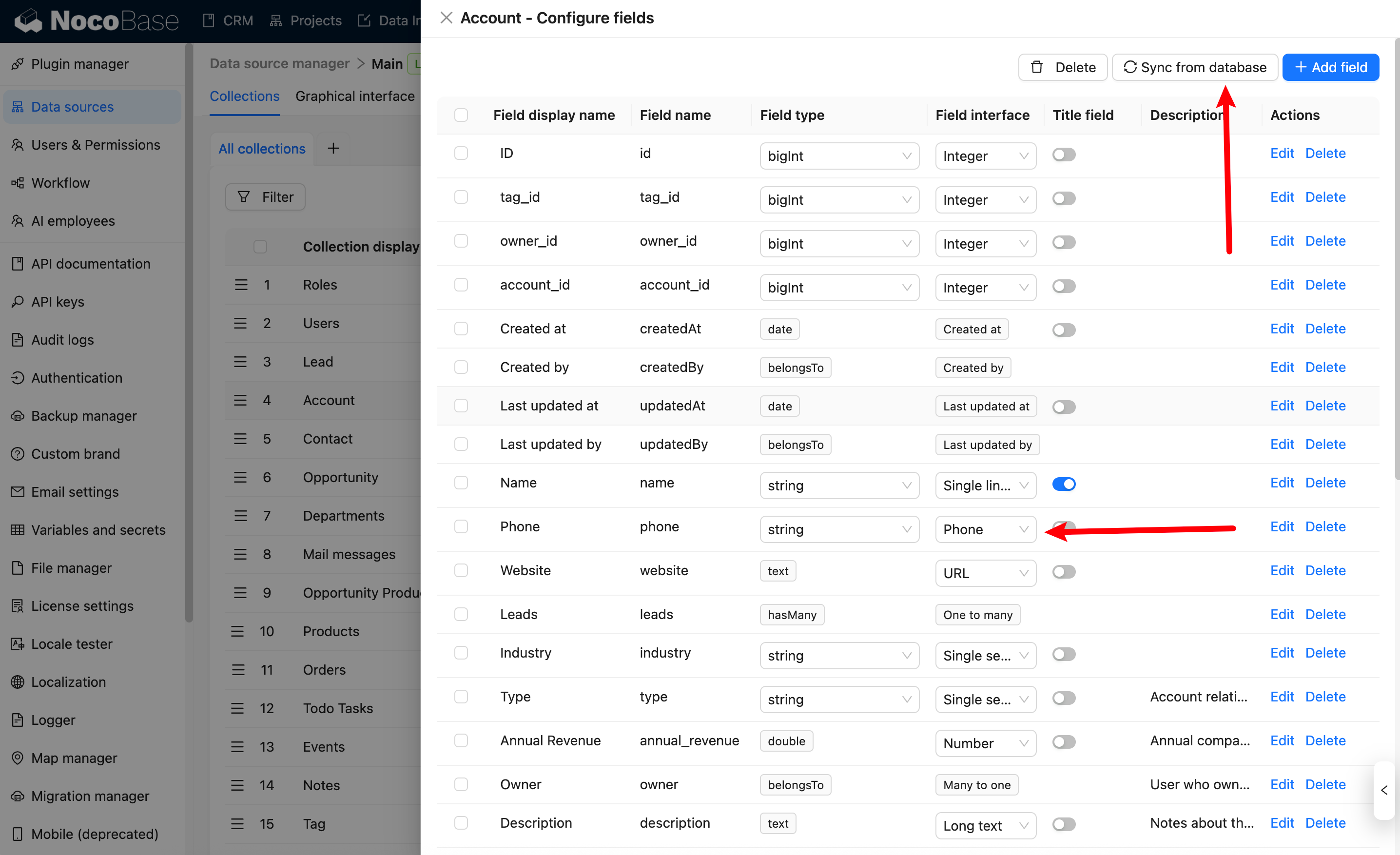
Task: Open the Phone field interface dropdown
Action: [x=985, y=529]
